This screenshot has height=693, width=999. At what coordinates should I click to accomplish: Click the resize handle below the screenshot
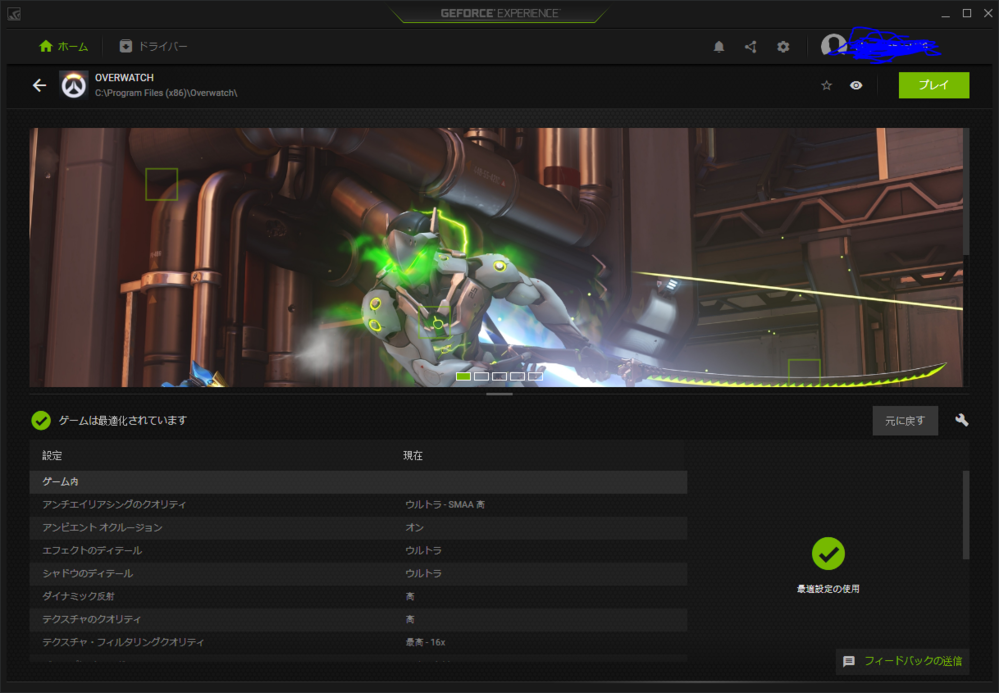(500, 394)
